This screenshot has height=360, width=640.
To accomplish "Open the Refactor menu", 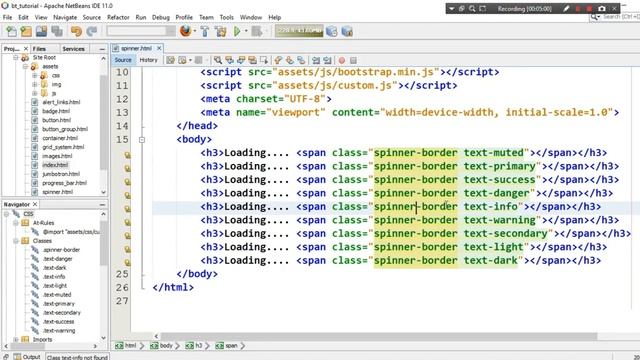I will (118, 17).
